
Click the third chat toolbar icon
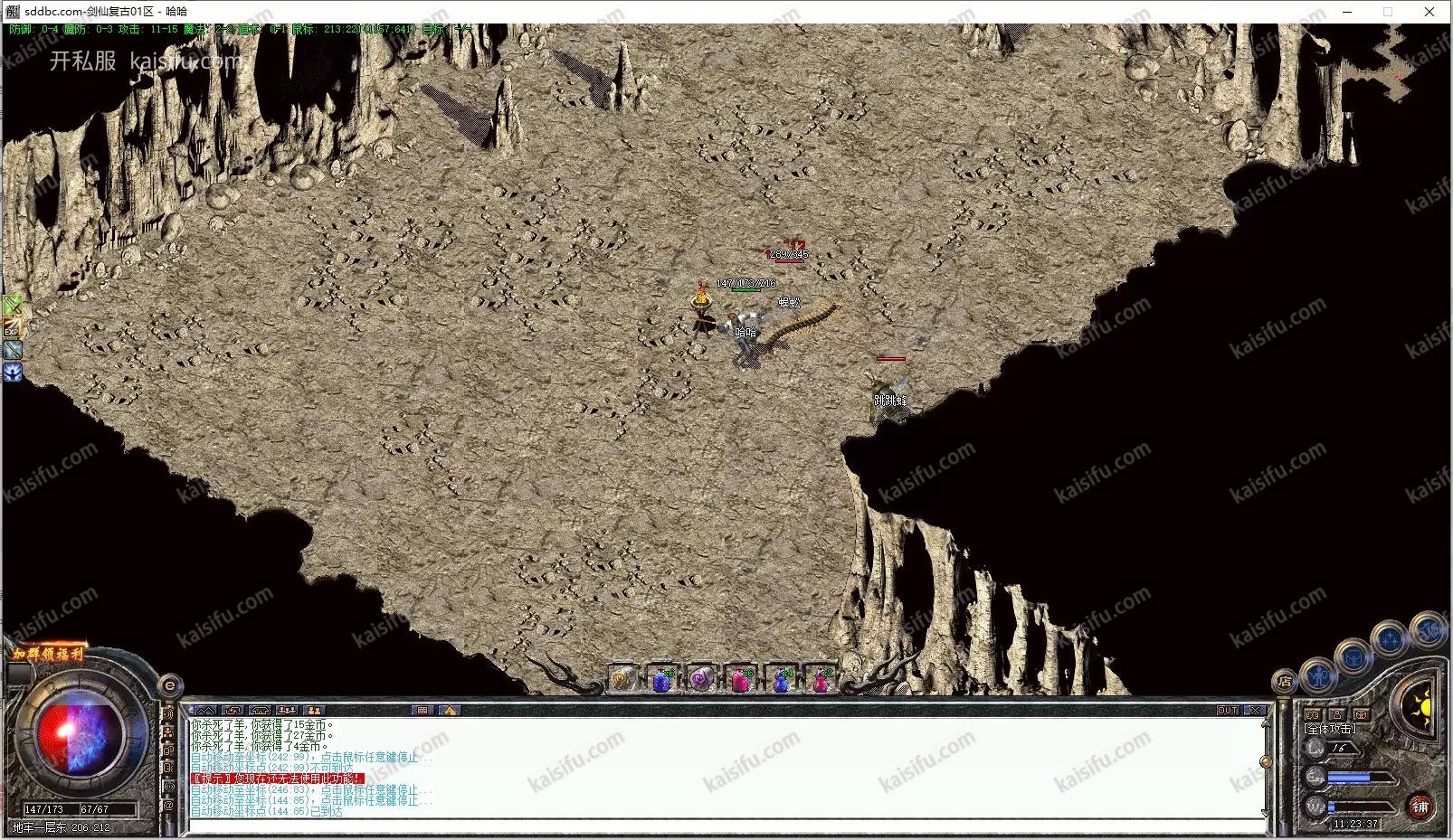click(261, 710)
